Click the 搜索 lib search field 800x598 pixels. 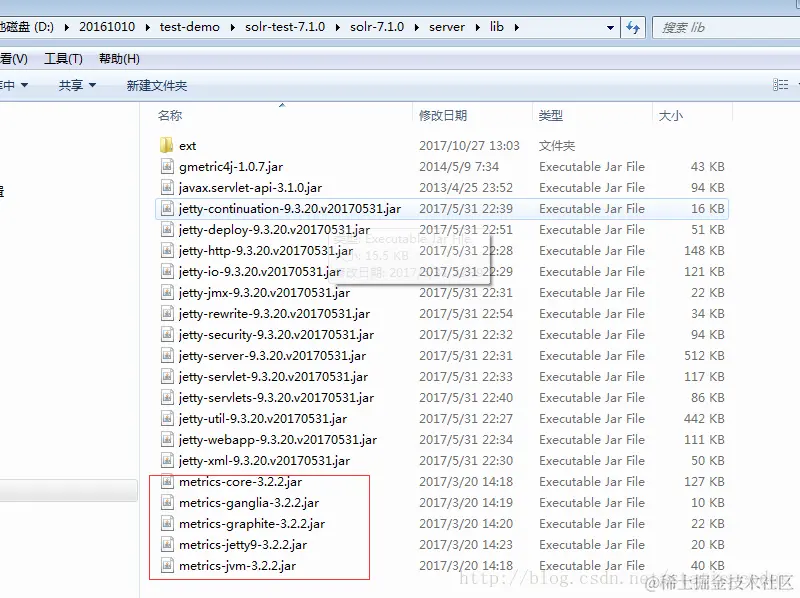click(726, 28)
